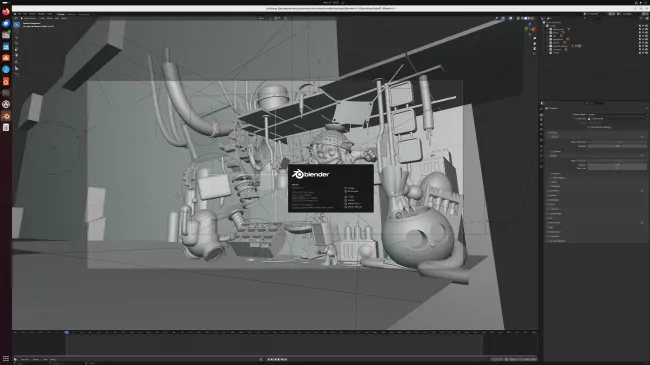Open the object mode dropdown in viewport header
The height and width of the screenshot is (365, 650).
pos(30,18)
